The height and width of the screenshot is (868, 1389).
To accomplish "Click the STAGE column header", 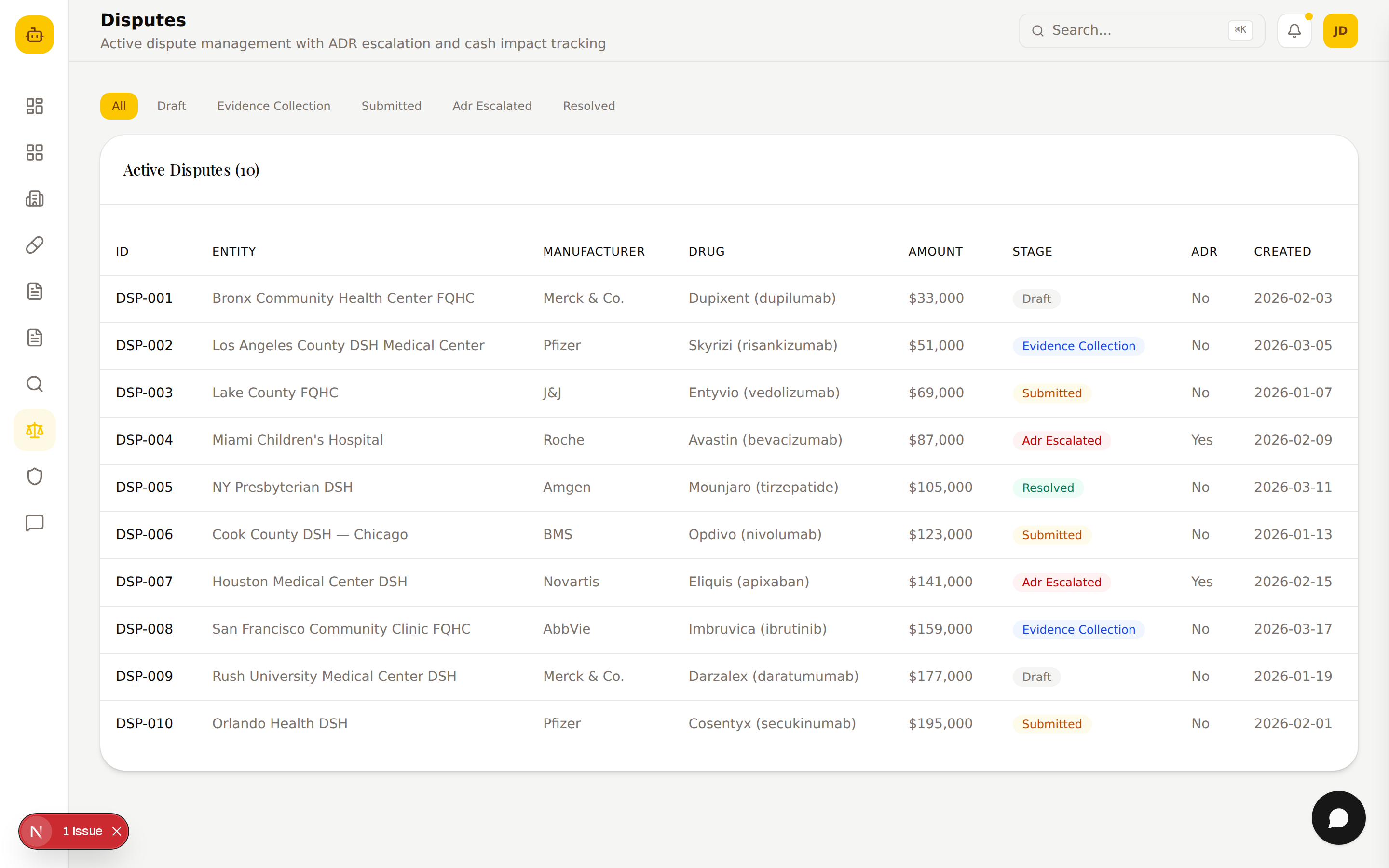I will 1032,251.
